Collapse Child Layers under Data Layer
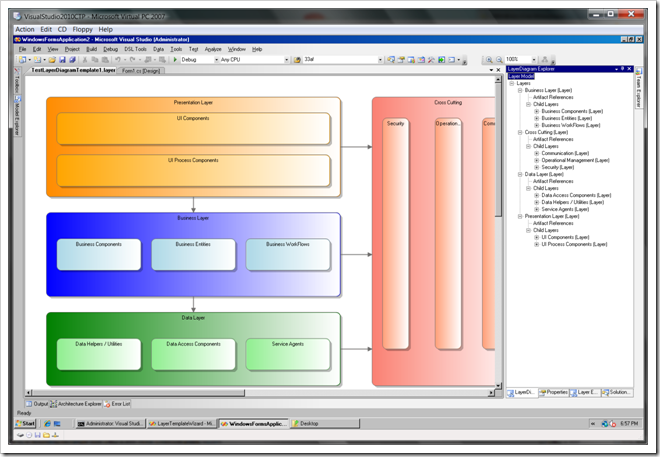Image resolution: width=660 pixels, height=457 pixels. pos(528,188)
